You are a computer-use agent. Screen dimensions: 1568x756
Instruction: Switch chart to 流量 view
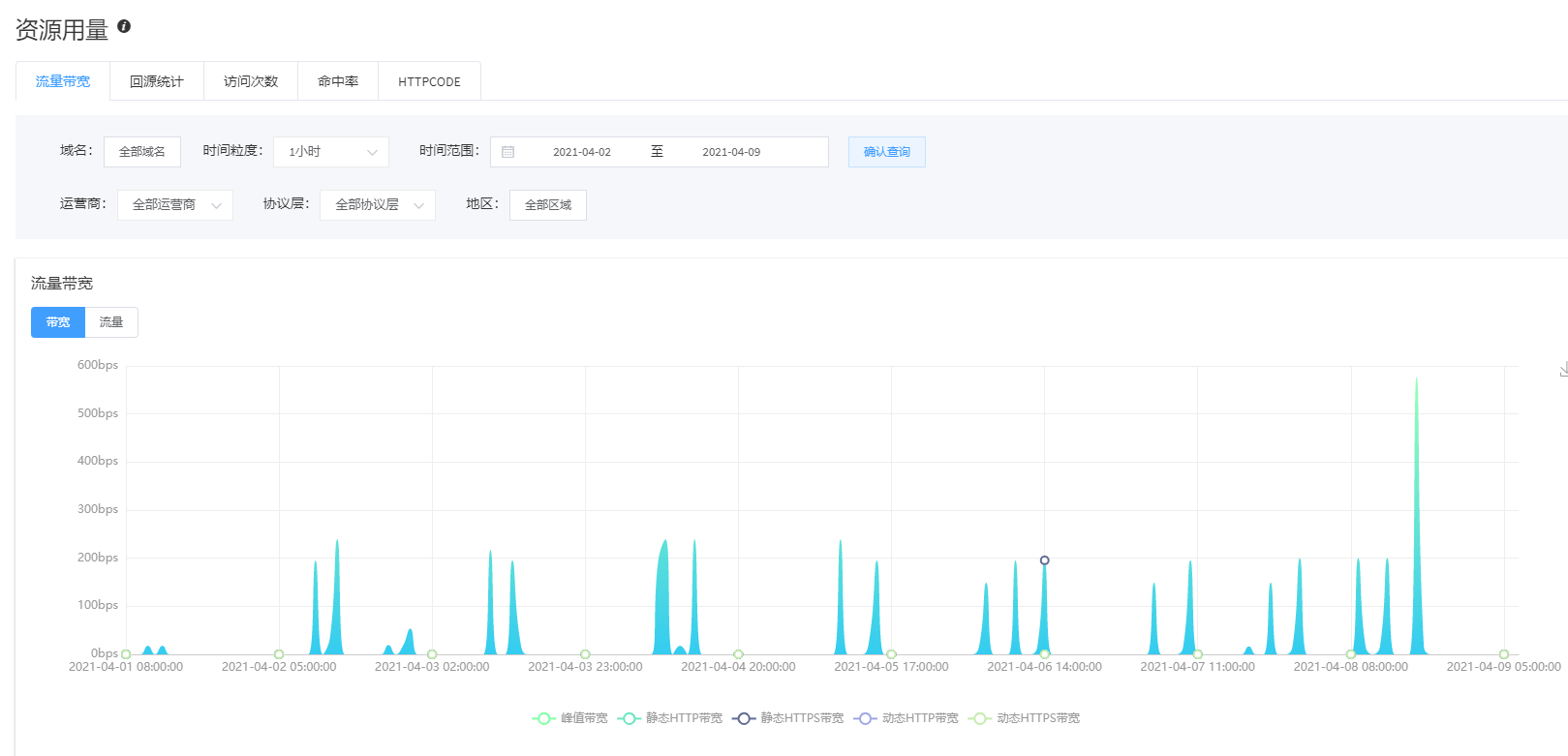pyautogui.click(x=111, y=322)
